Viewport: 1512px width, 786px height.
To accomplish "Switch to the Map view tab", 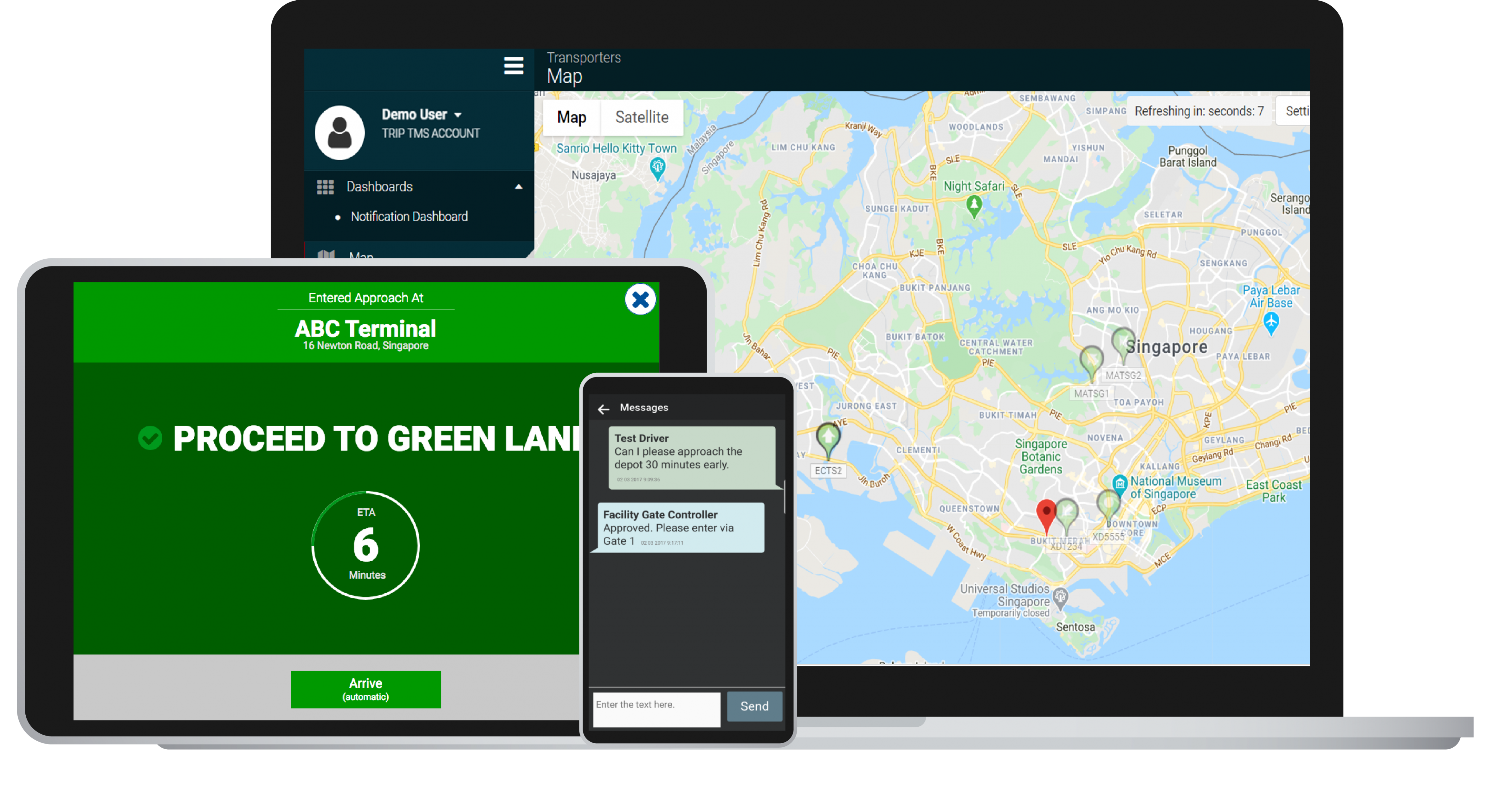I will pyautogui.click(x=571, y=117).
